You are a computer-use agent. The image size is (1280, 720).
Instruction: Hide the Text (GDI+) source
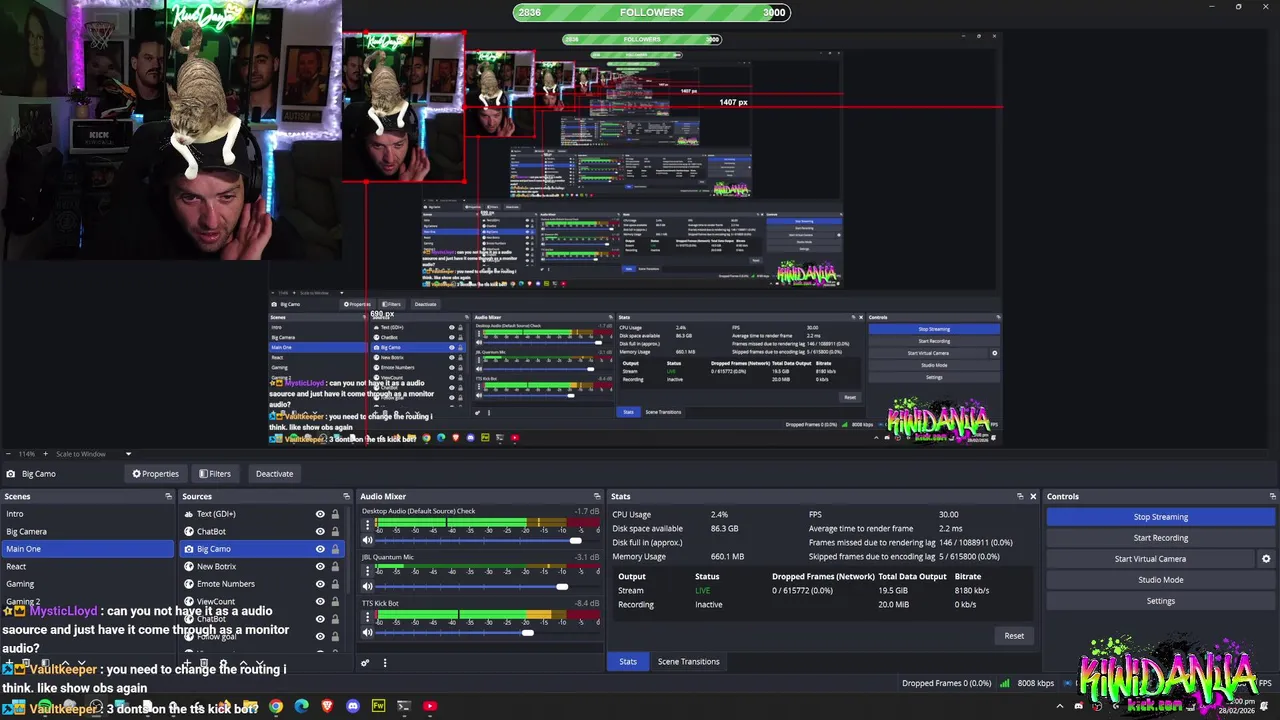pos(320,514)
